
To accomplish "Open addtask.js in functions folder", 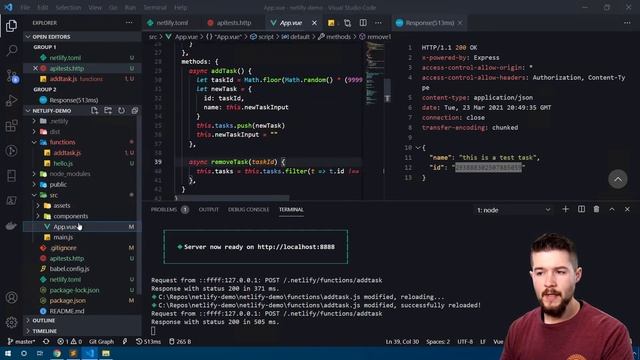I will click(67, 153).
